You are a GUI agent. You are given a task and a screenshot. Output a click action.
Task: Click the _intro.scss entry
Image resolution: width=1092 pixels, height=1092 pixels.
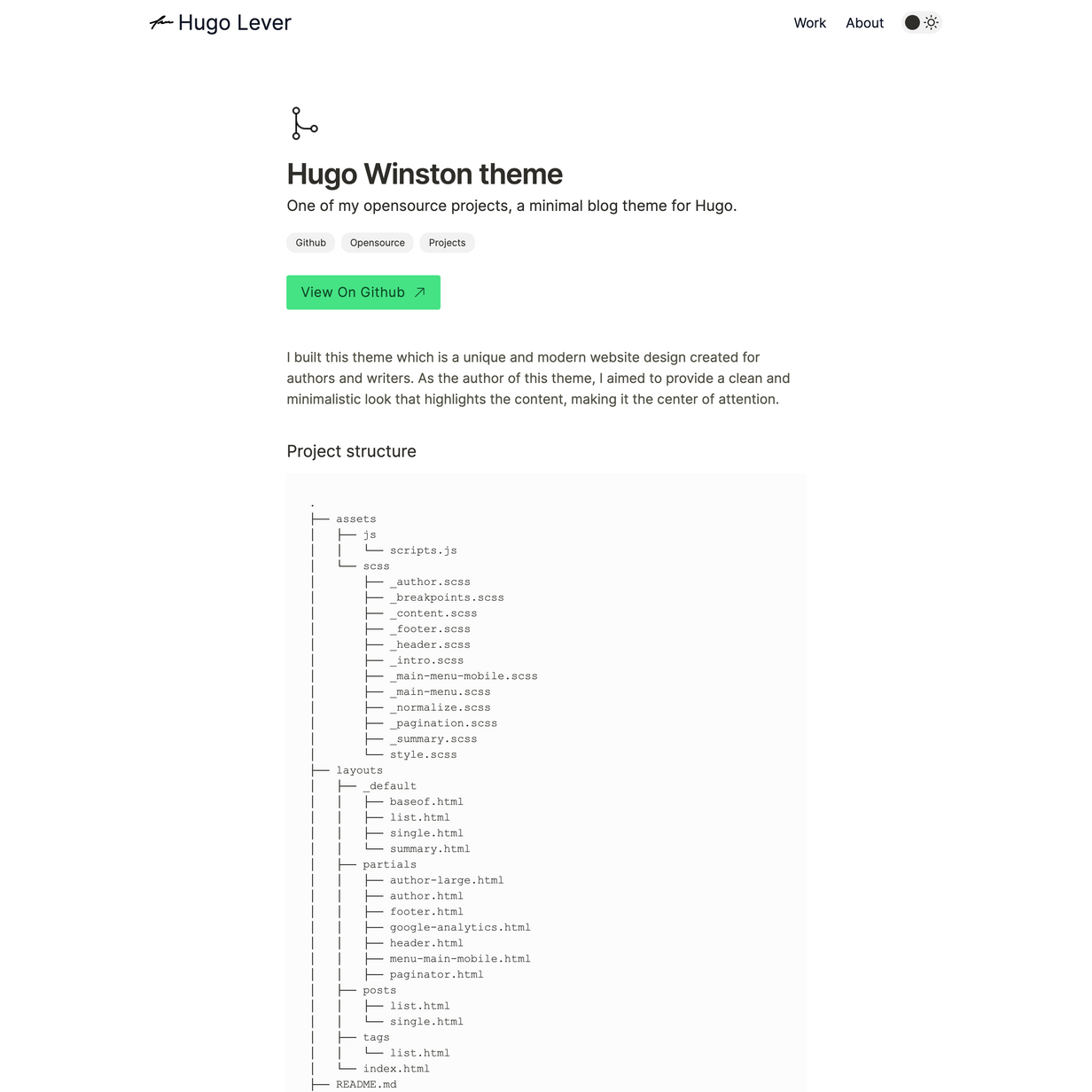(427, 661)
